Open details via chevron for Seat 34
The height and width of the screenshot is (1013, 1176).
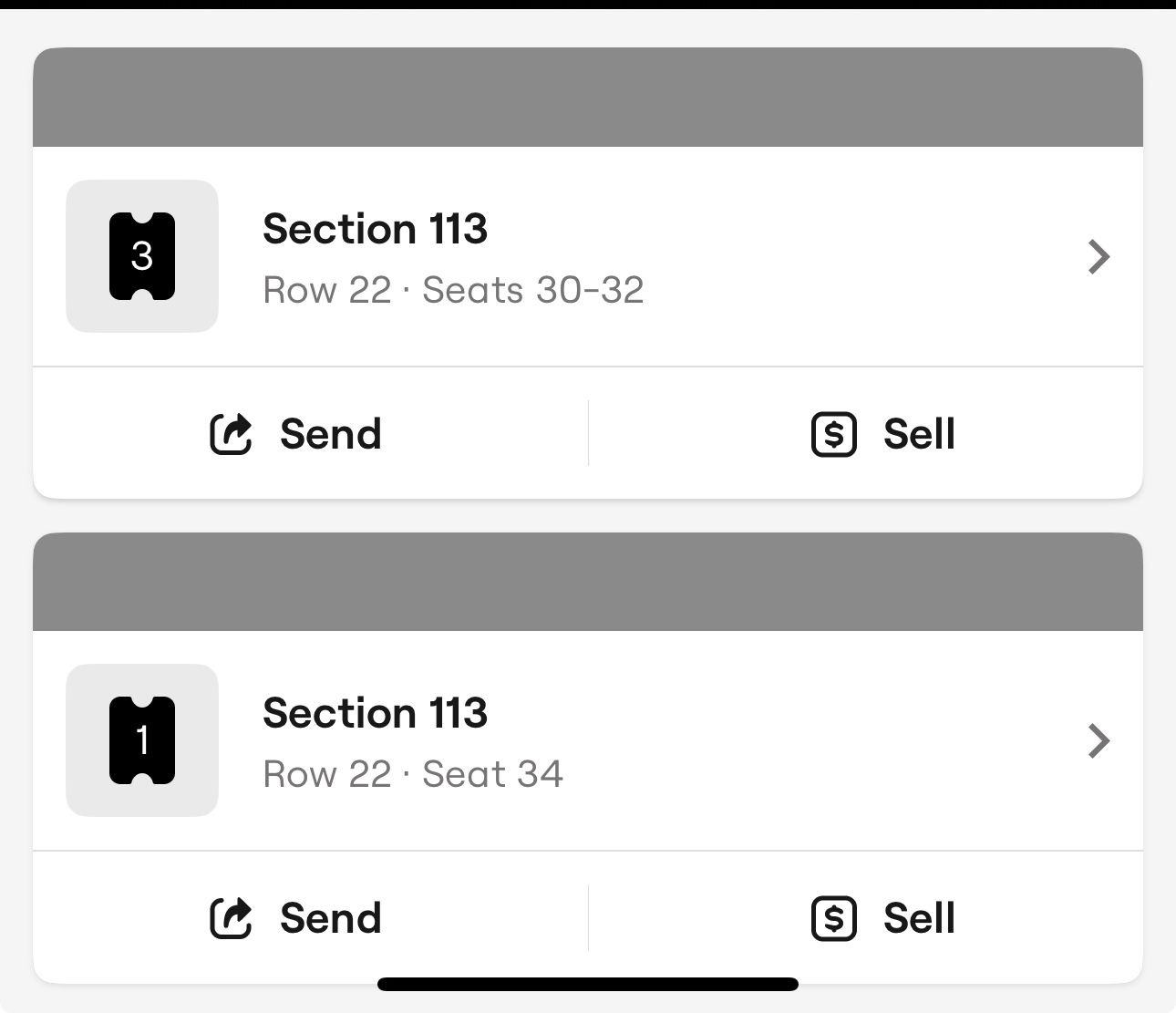tap(1099, 741)
